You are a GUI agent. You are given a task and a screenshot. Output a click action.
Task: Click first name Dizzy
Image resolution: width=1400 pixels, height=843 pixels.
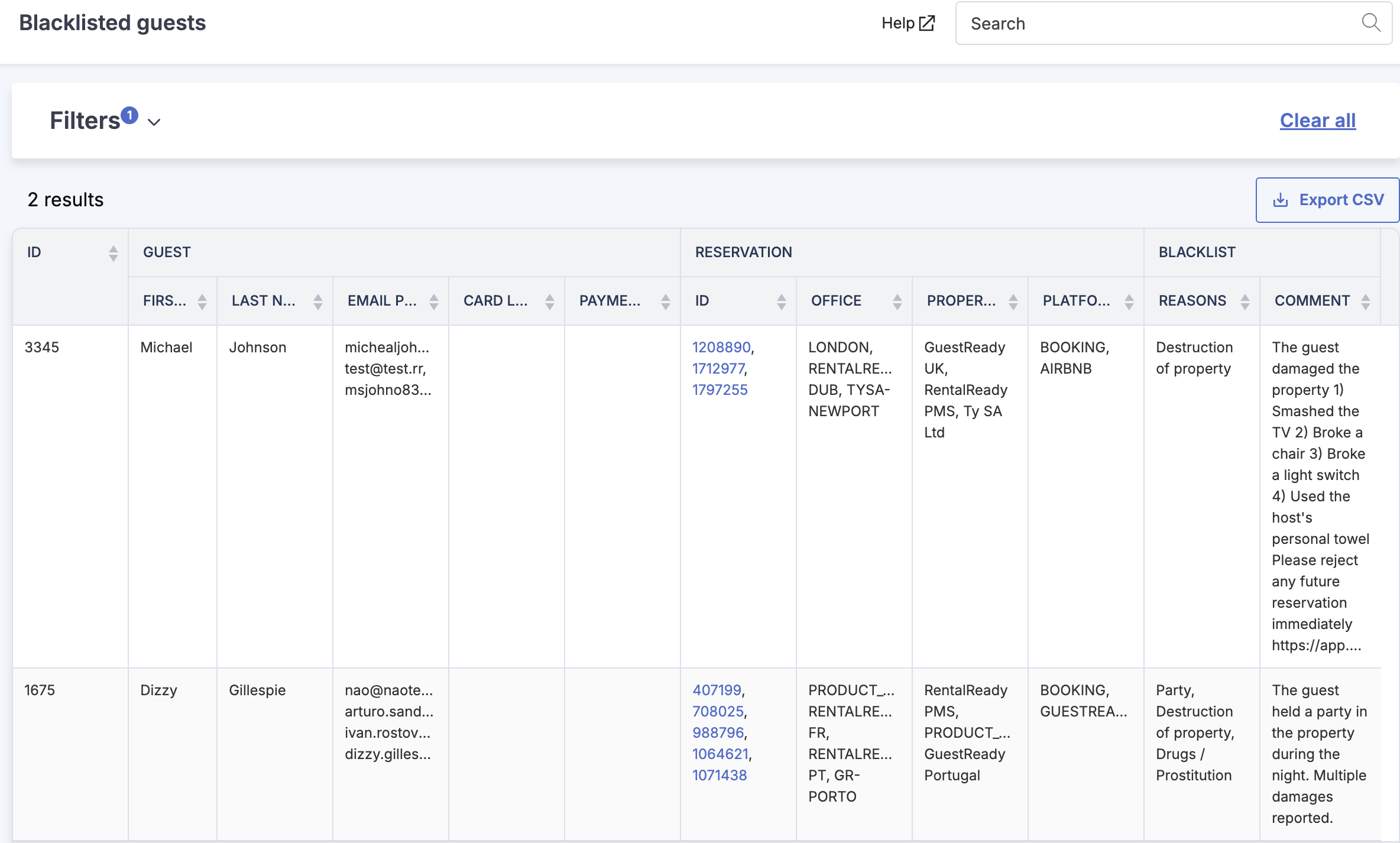coord(159,690)
